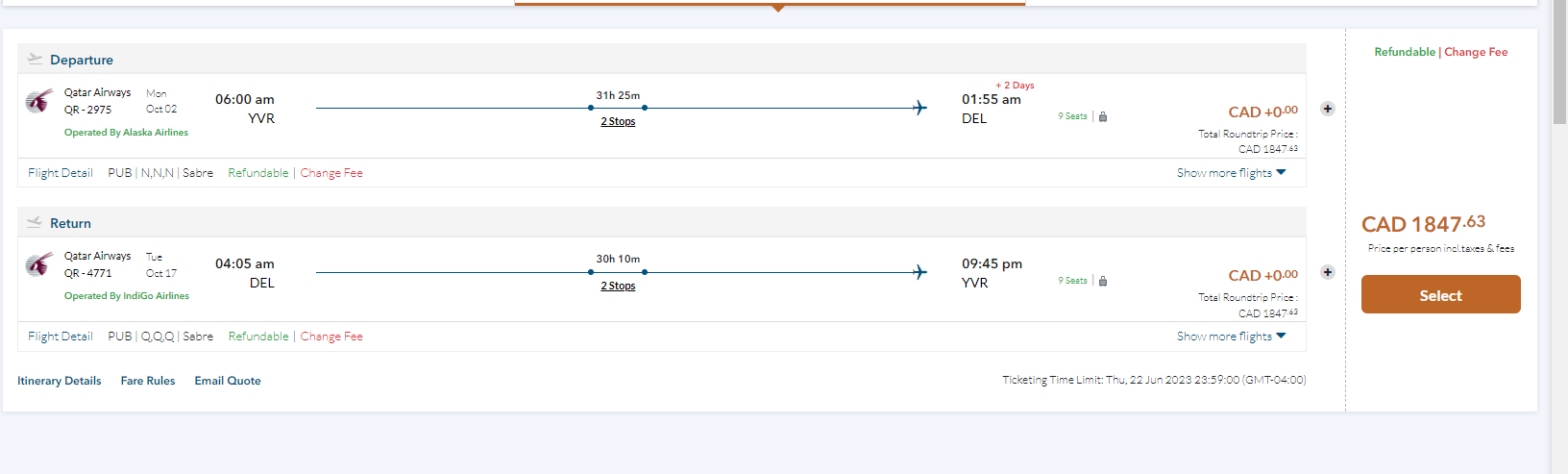Open the Fare Rules link
The image size is (1568, 474).
[x=148, y=381]
